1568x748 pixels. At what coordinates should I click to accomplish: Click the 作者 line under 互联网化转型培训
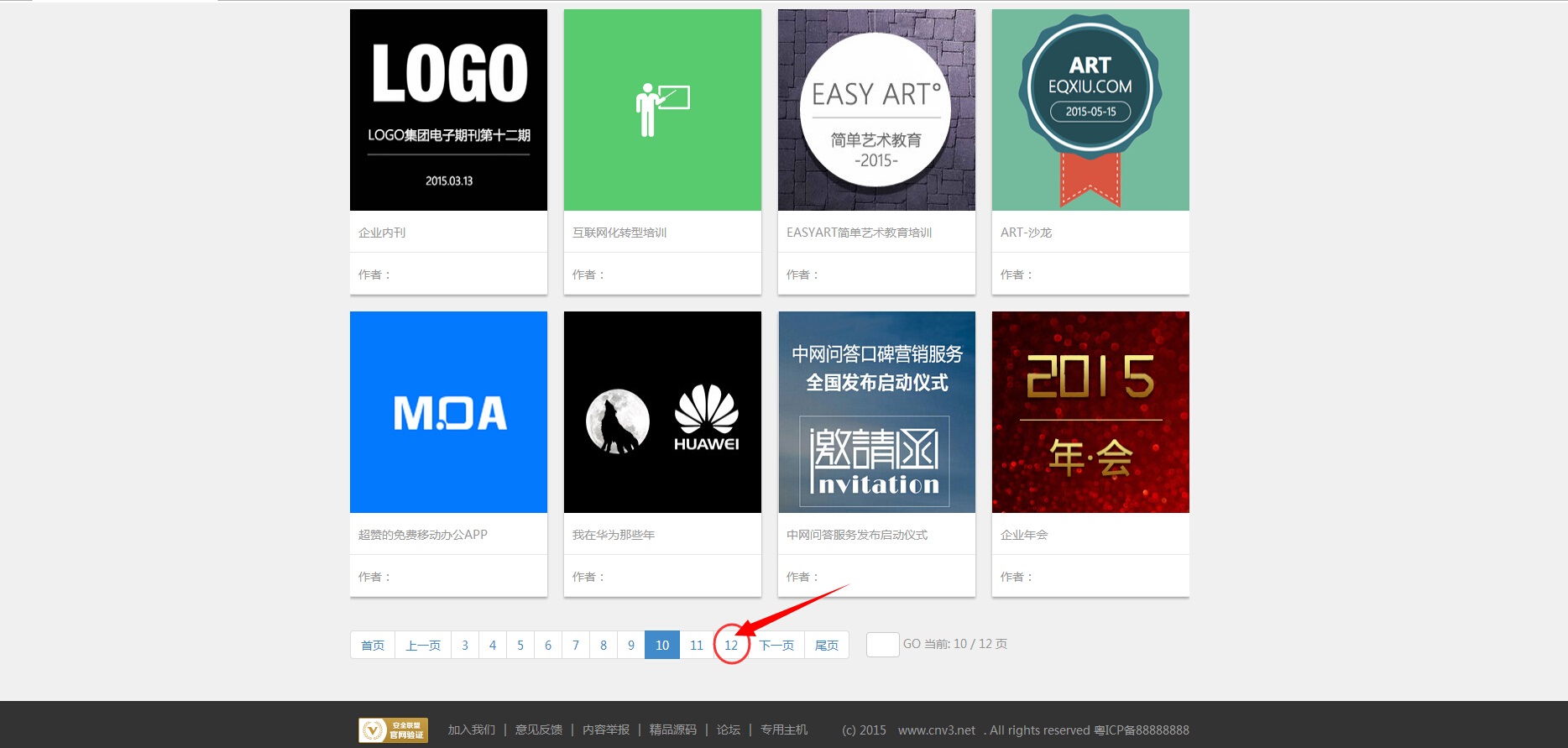click(x=588, y=275)
